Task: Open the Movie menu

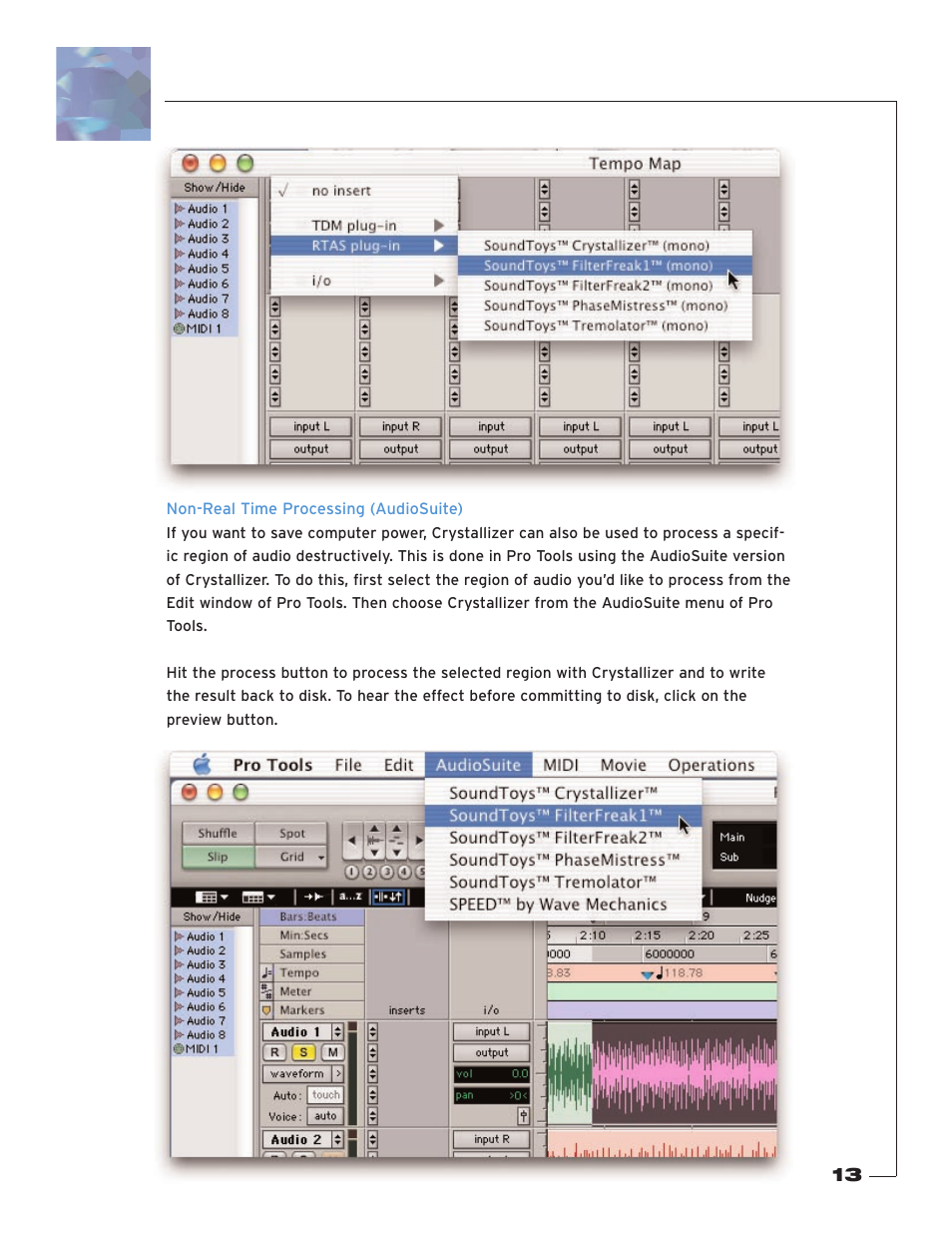Action: (x=623, y=765)
